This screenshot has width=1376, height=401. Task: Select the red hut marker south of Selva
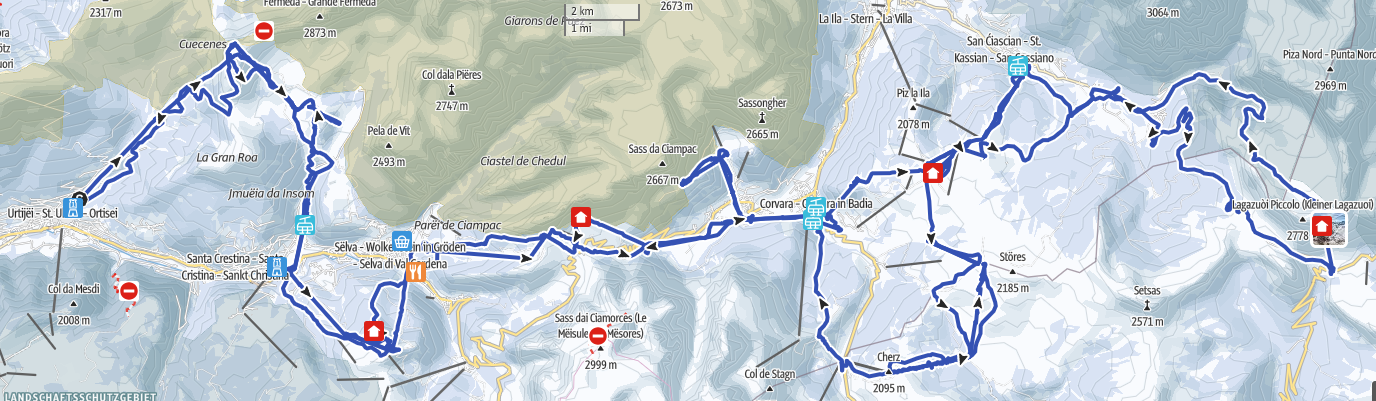point(374,331)
